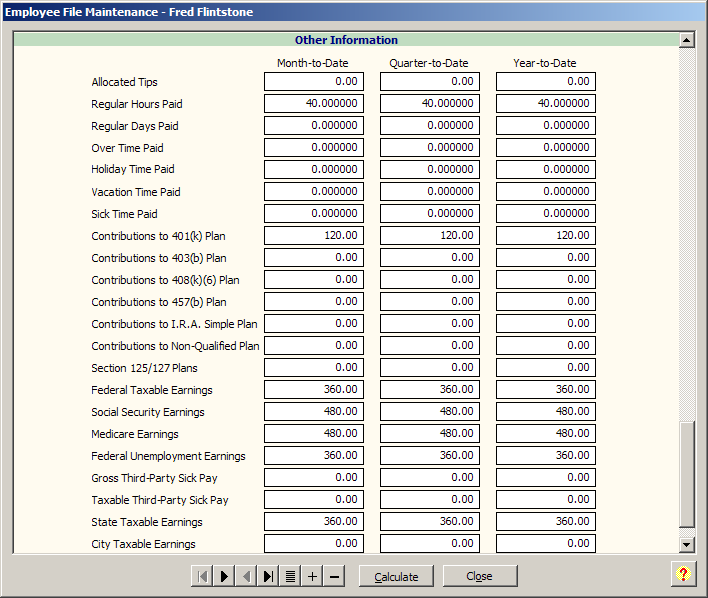
Task: Advance to the next employee record
Action: pos(224,576)
